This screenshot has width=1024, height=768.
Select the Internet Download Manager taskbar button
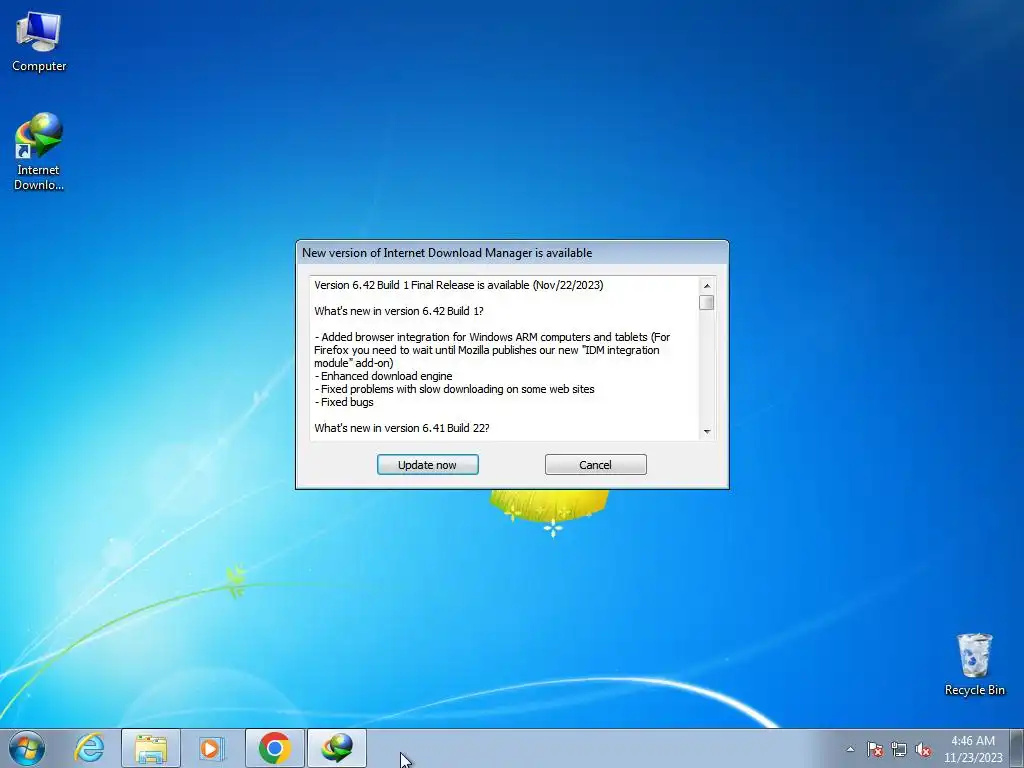click(x=337, y=748)
